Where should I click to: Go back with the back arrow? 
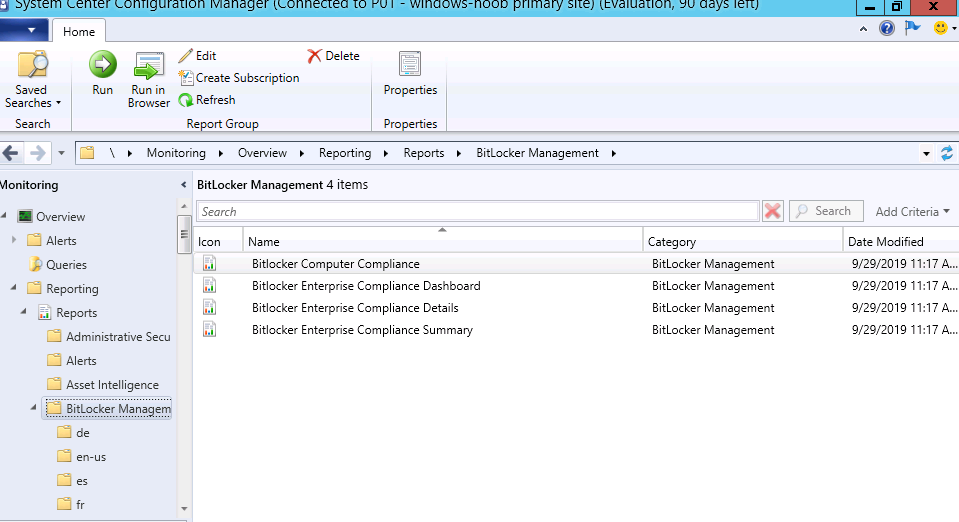pos(10,153)
